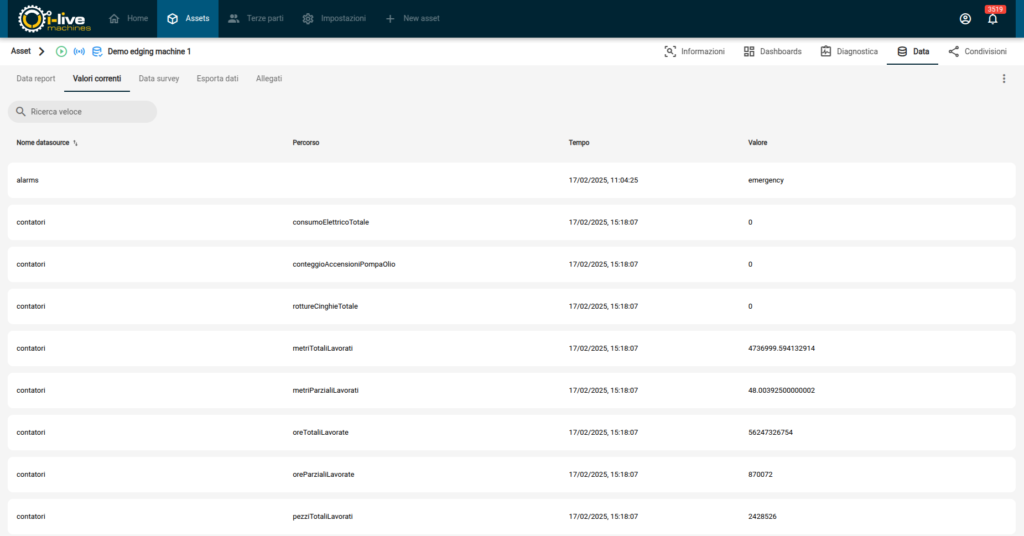Image resolution: width=1024 pixels, height=536 pixels.
Task: Open the notifications bell icon
Action: (992, 19)
